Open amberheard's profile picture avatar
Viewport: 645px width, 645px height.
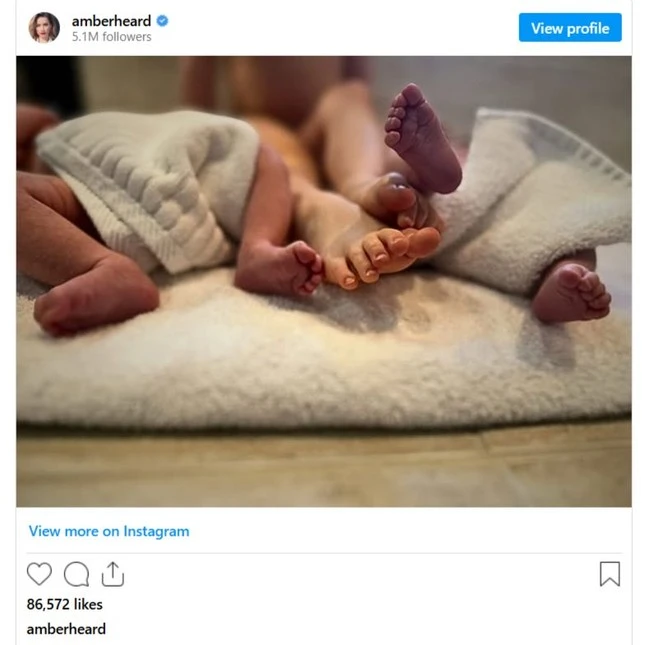coord(44,28)
